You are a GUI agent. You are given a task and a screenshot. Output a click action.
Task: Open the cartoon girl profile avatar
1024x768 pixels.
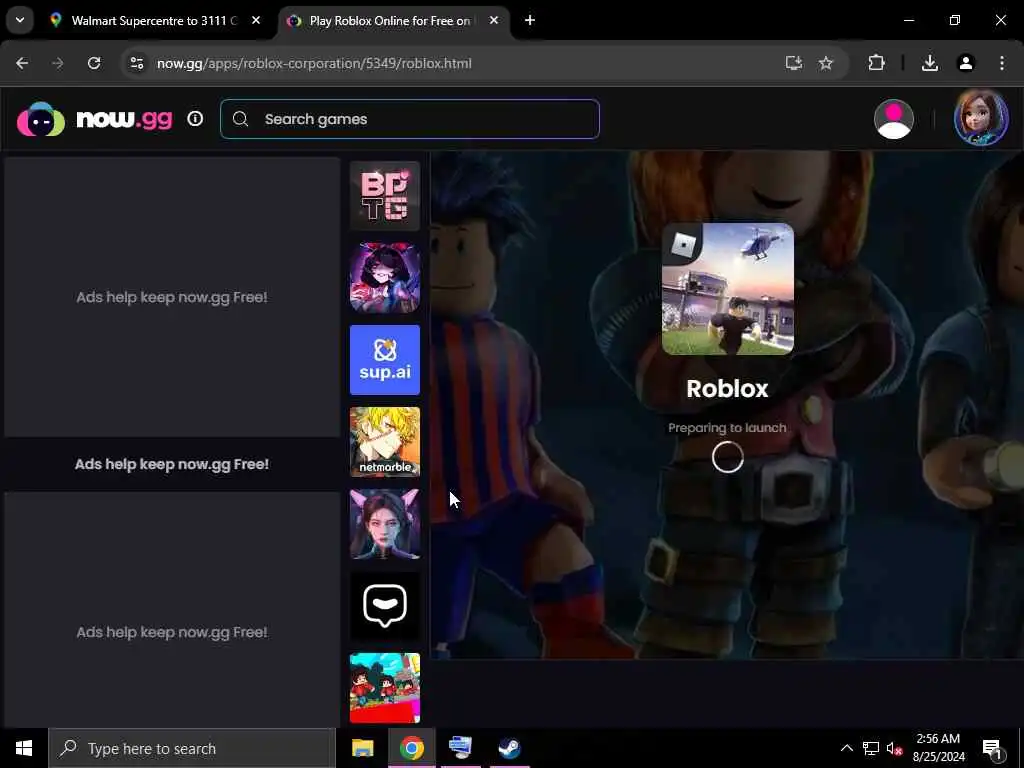tap(981, 118)
